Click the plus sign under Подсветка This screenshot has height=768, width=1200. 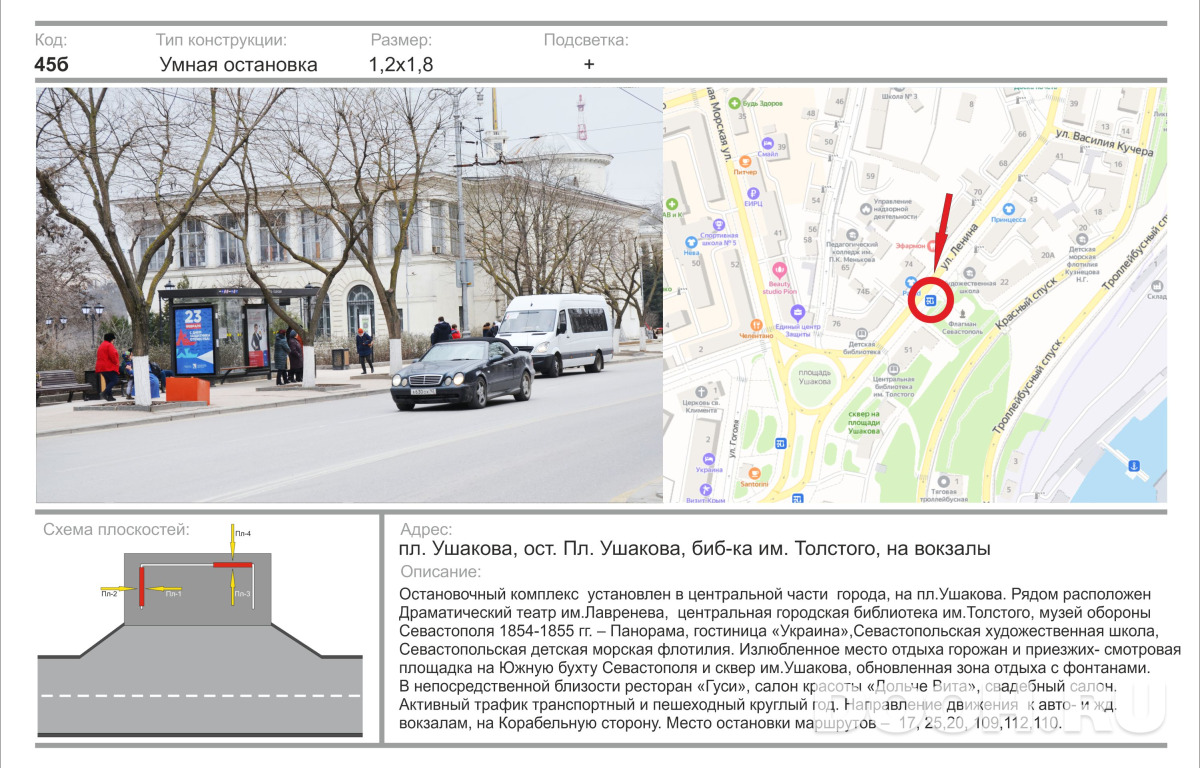coord(589,64)
